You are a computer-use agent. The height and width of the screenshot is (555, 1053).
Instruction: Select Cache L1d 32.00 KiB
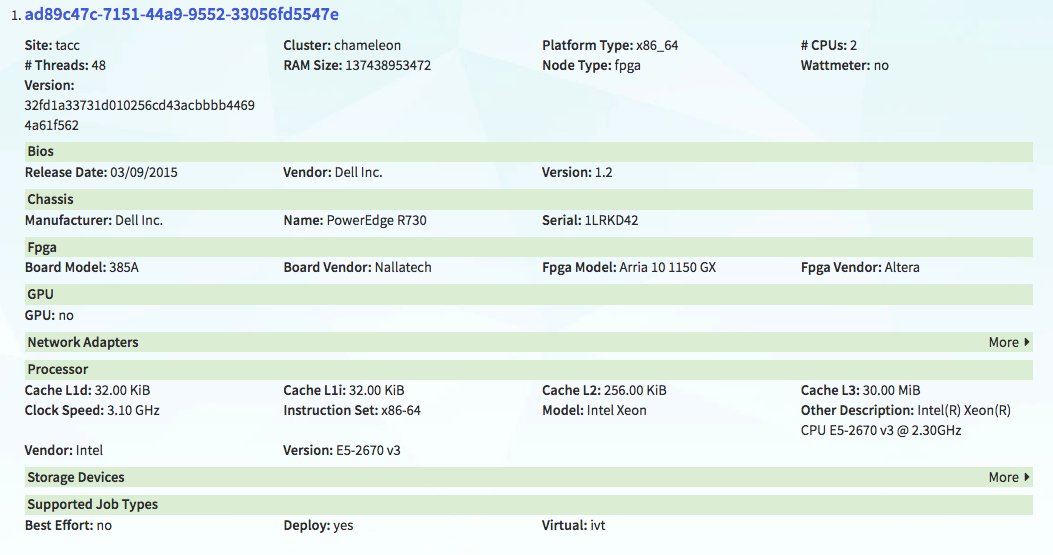pyautogui.click(x=122, y=390)
